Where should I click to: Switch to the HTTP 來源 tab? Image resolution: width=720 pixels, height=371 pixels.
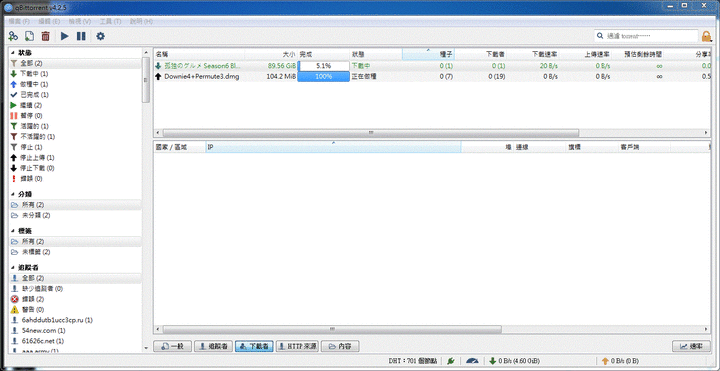pos(297,347)
